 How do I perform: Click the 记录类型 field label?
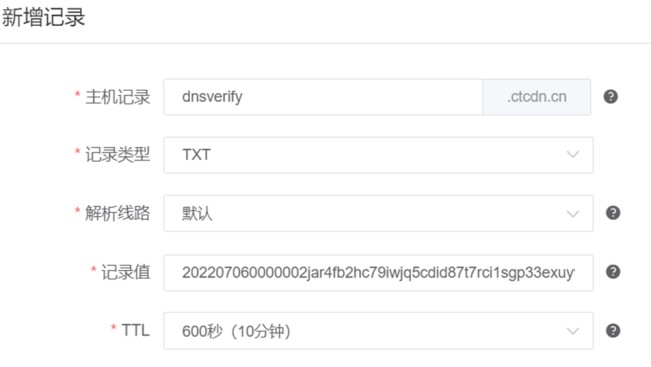click(x=117, y=155)
